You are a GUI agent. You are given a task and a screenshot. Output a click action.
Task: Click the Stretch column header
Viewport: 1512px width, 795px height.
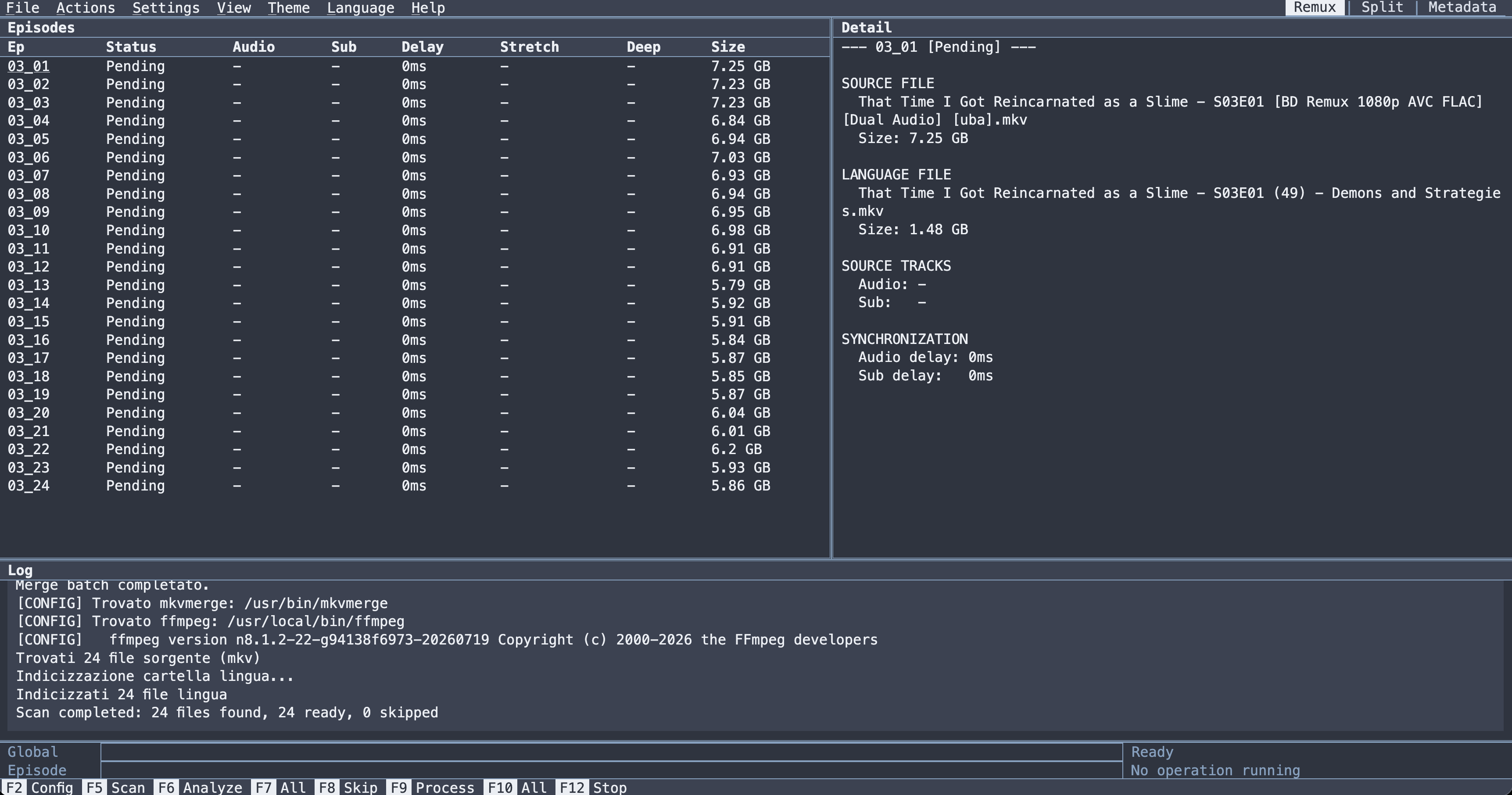coord(530,47)
